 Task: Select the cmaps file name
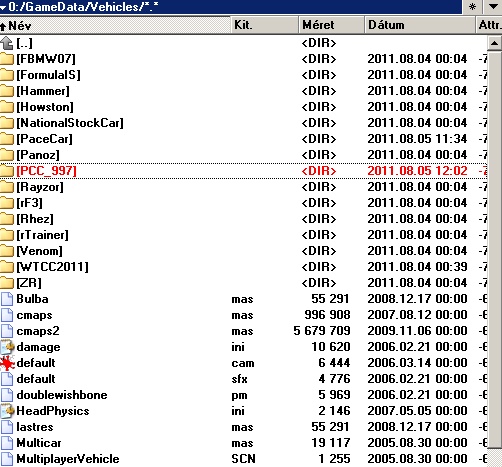34,315
